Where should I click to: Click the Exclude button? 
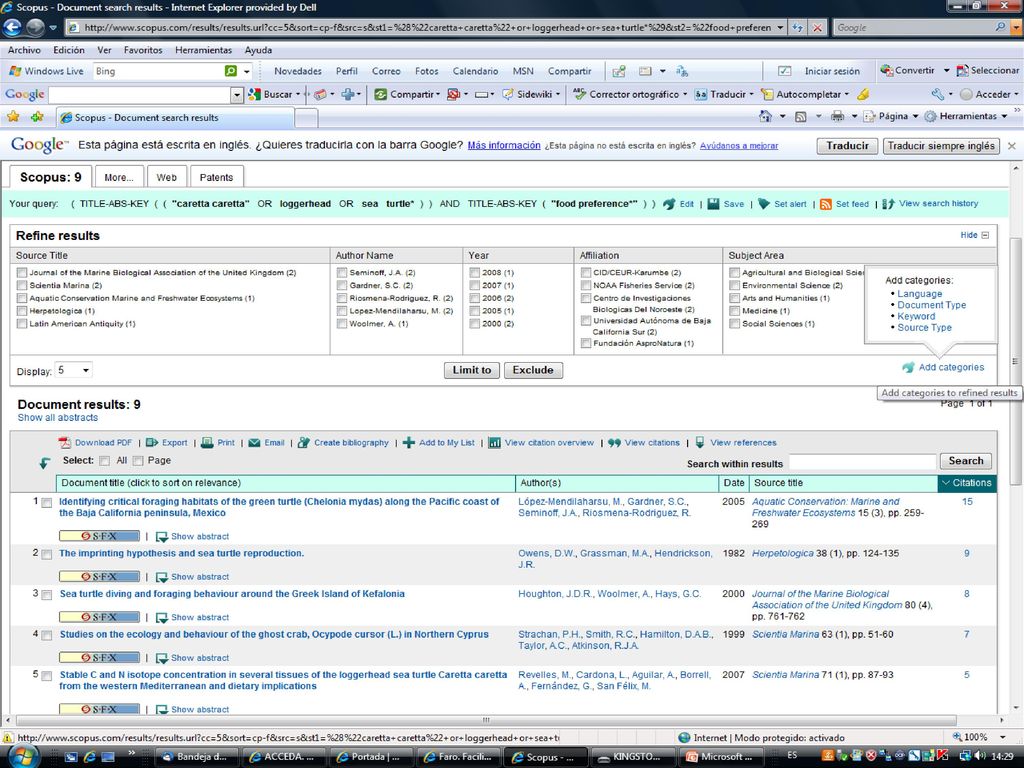(x=533, y=370)
